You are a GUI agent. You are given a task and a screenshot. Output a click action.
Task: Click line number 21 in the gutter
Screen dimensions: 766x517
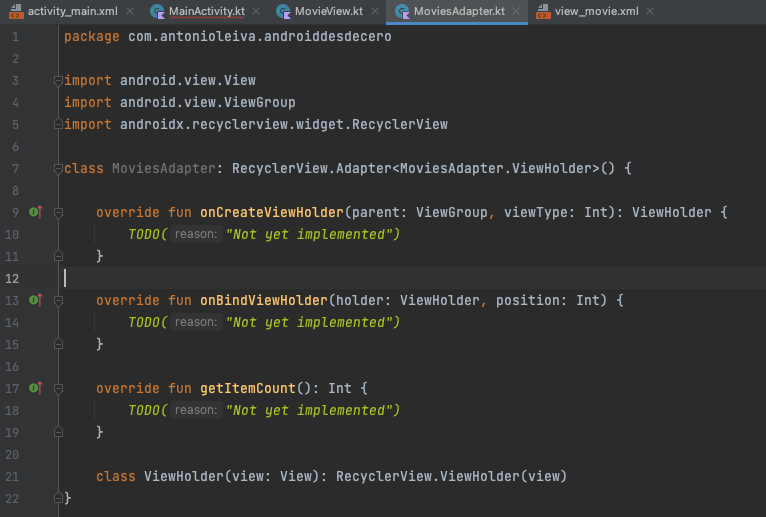[x=12, y=476]
